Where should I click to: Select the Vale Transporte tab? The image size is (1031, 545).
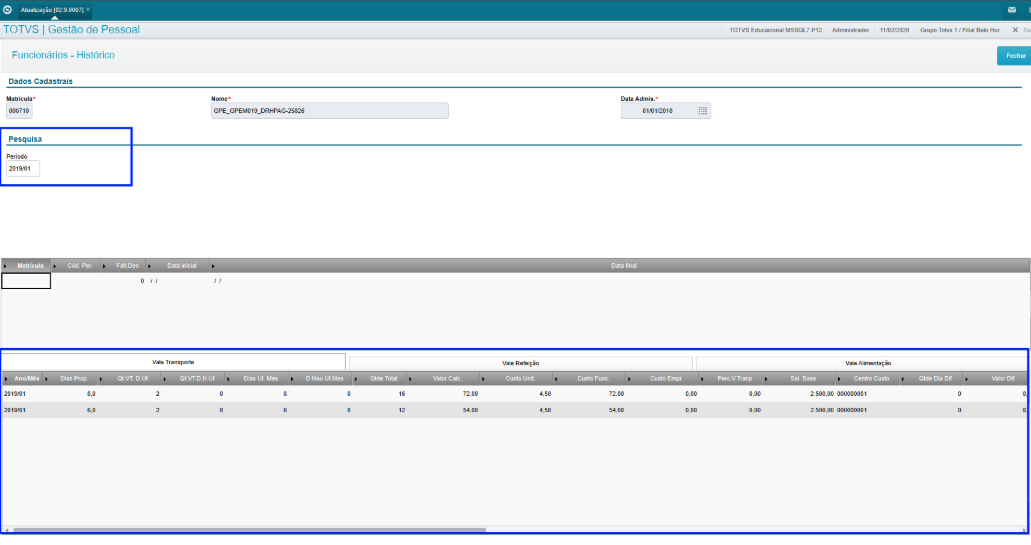click(173, 362)
